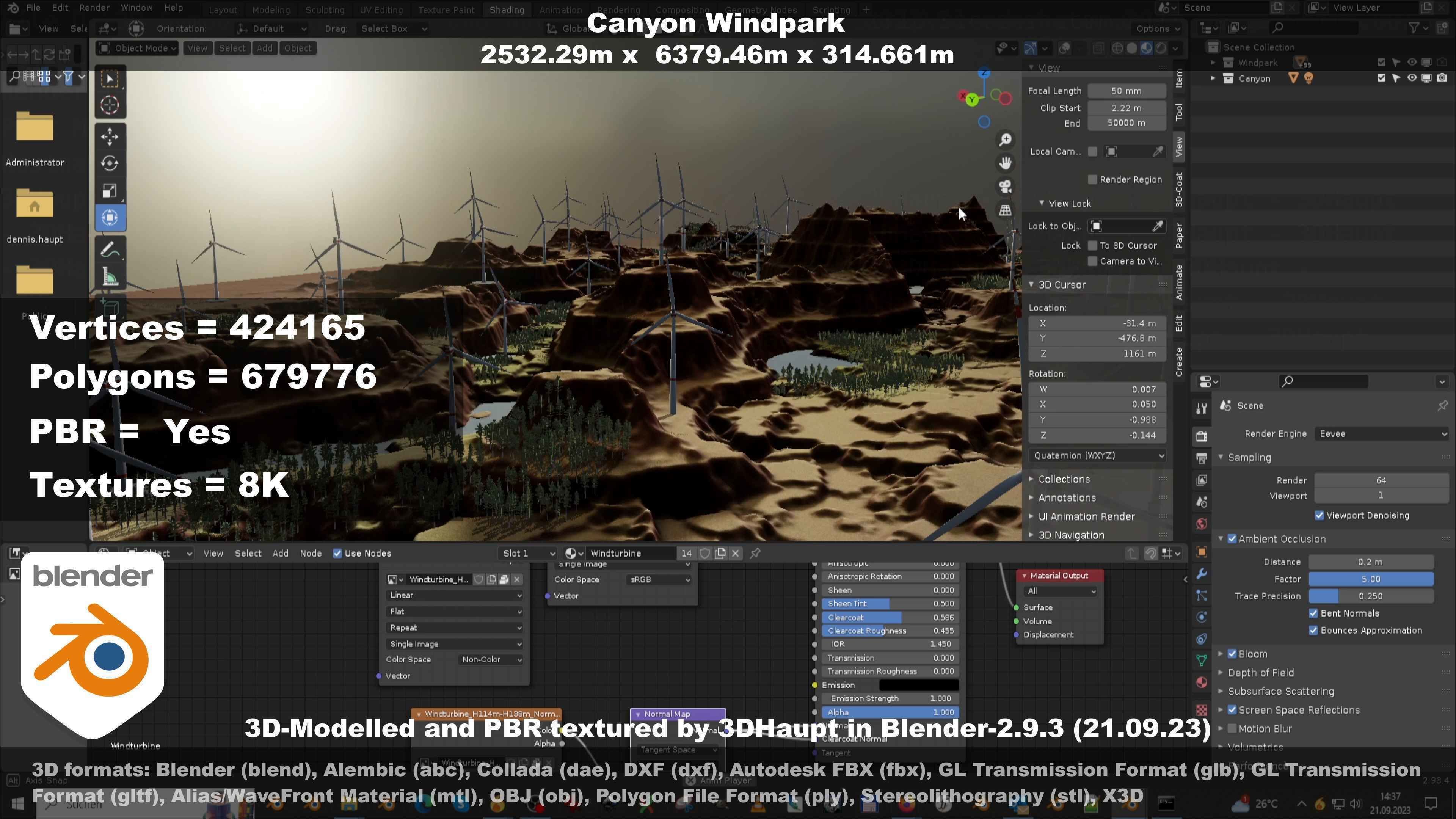
Task: Open the Render menu
Action: tap(94, 8)
